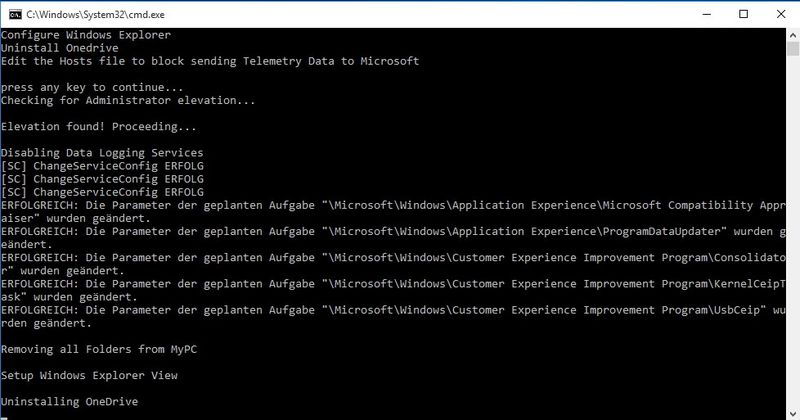Click the first "[SC] ChangeServiceConfig ERFOLG" line
Image resolution: width=800 pixels, height=420 pixels.
(102, 165)
